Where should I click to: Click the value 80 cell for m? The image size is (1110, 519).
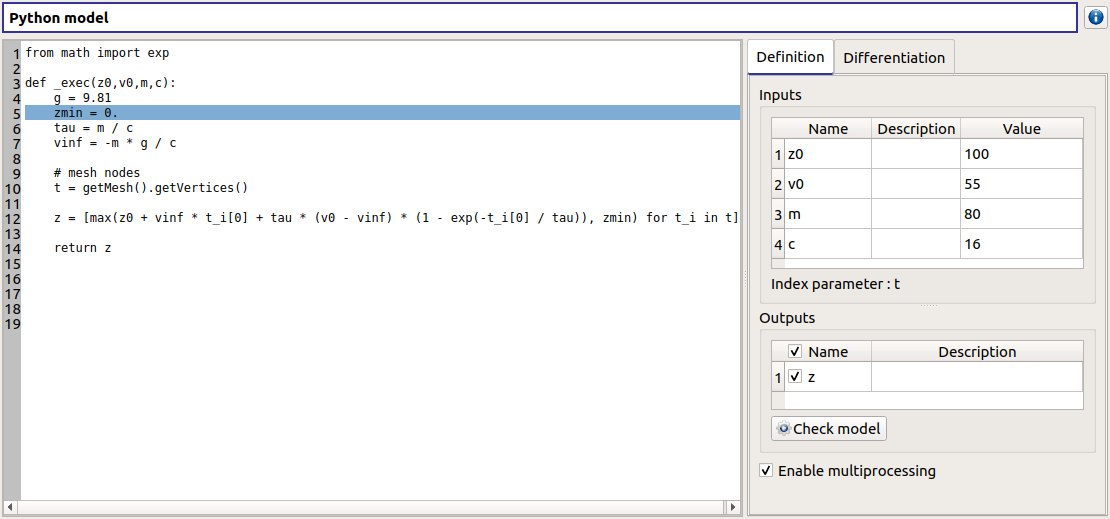click(1020, 214)
